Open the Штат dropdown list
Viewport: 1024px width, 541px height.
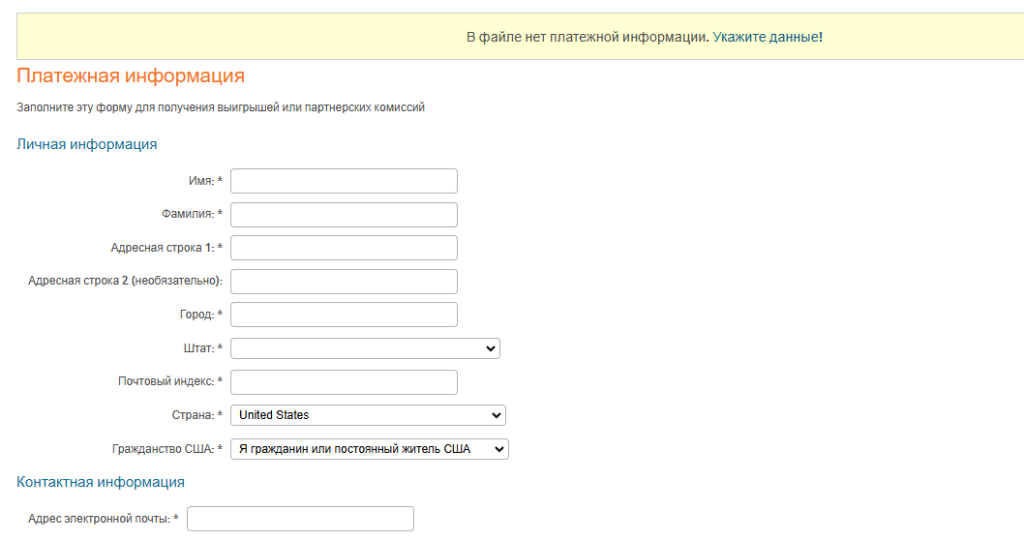365,348
